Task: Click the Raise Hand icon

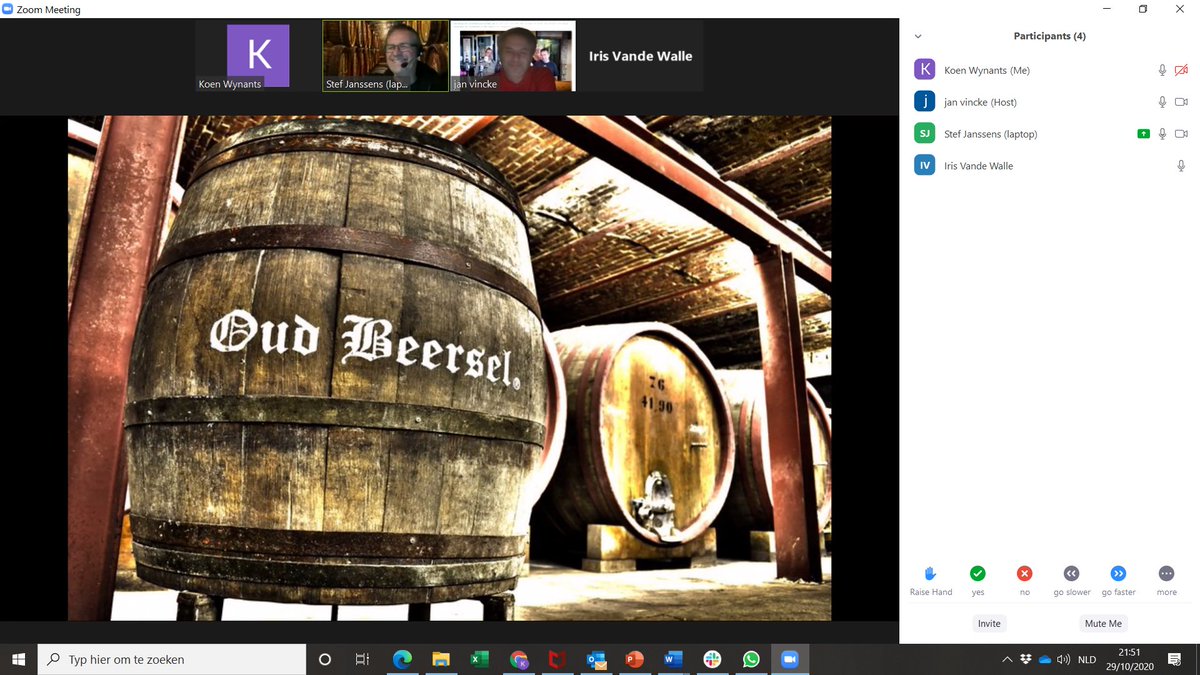Action: pos(930,573)
